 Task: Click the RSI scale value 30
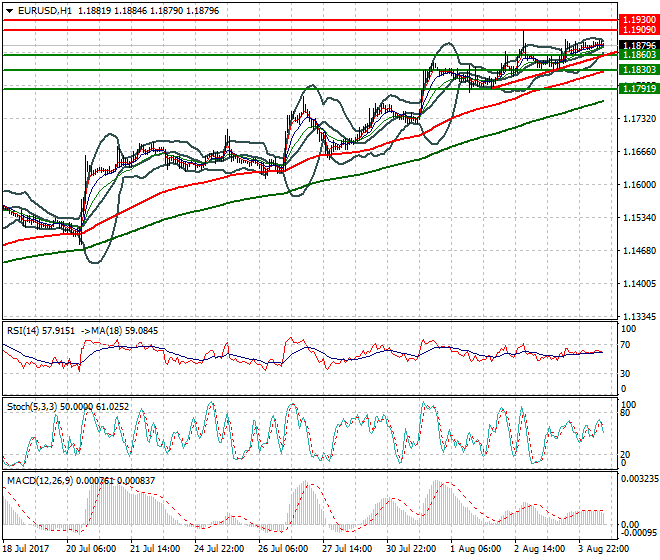click(625, 374)
